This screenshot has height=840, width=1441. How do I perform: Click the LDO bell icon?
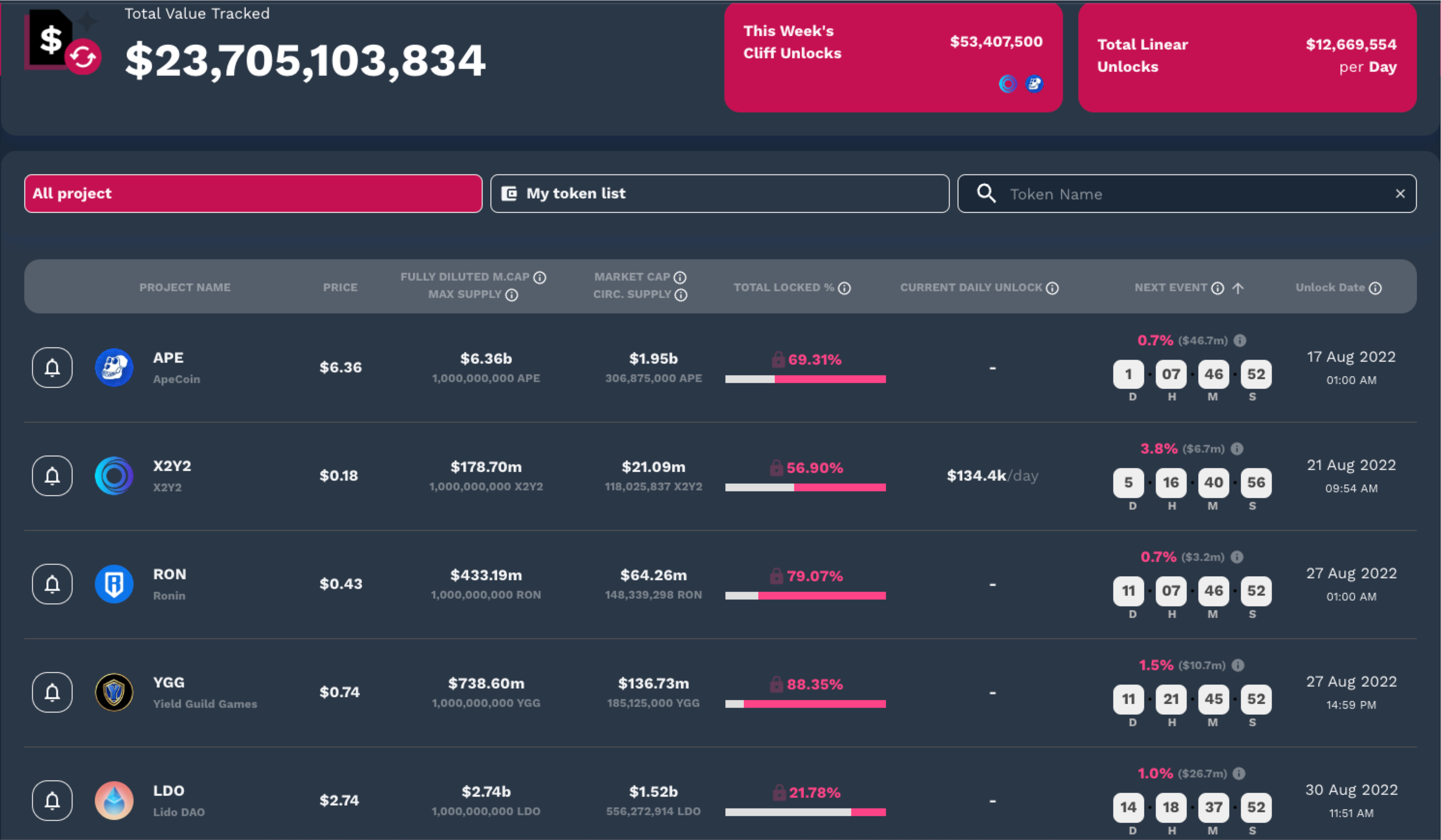(52, 800)
